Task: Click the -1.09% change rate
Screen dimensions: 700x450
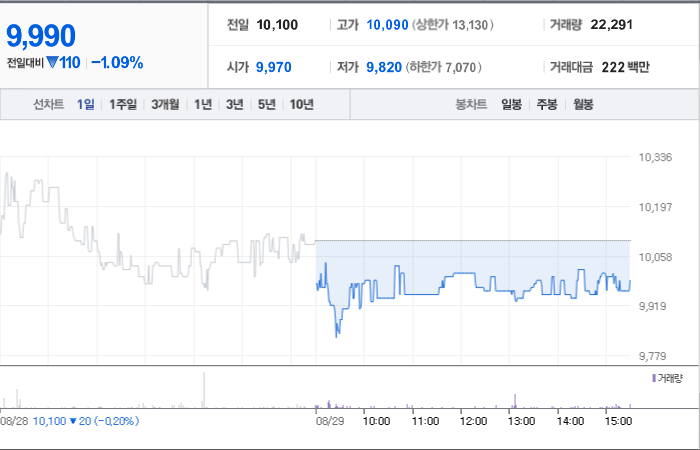Action: [x=117, y=62]
